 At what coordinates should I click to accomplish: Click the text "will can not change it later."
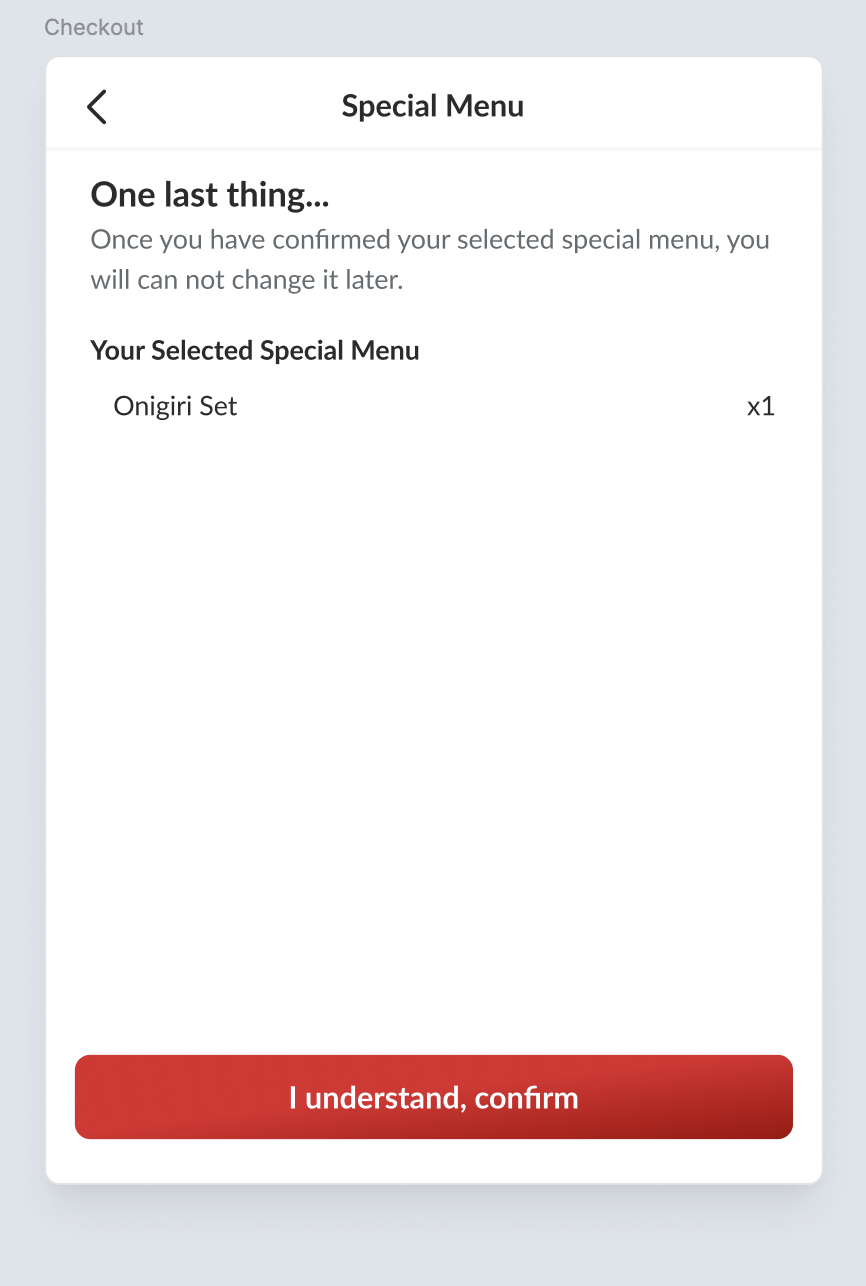coord(246,280)
